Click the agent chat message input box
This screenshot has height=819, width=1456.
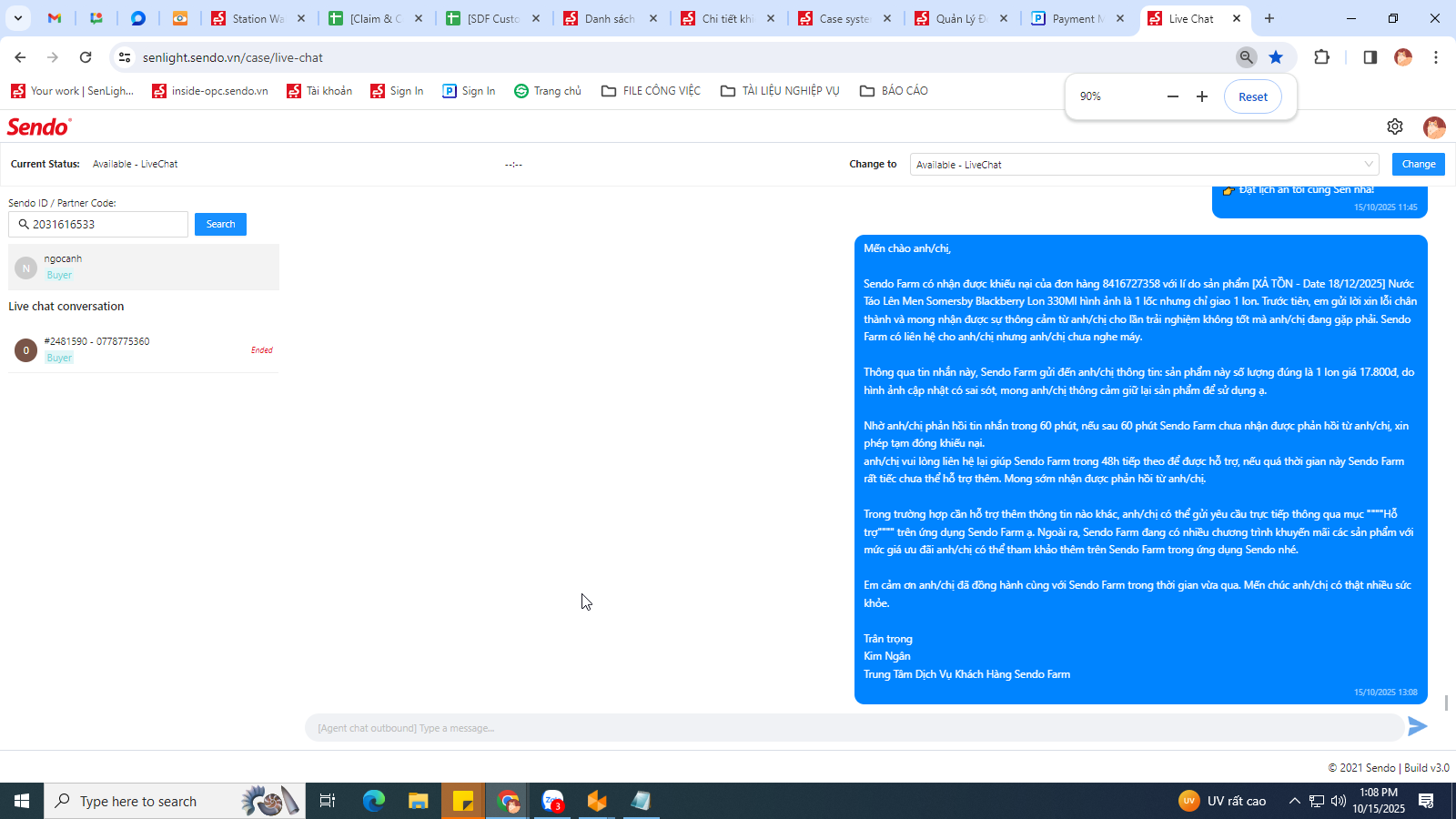[854, 728]
